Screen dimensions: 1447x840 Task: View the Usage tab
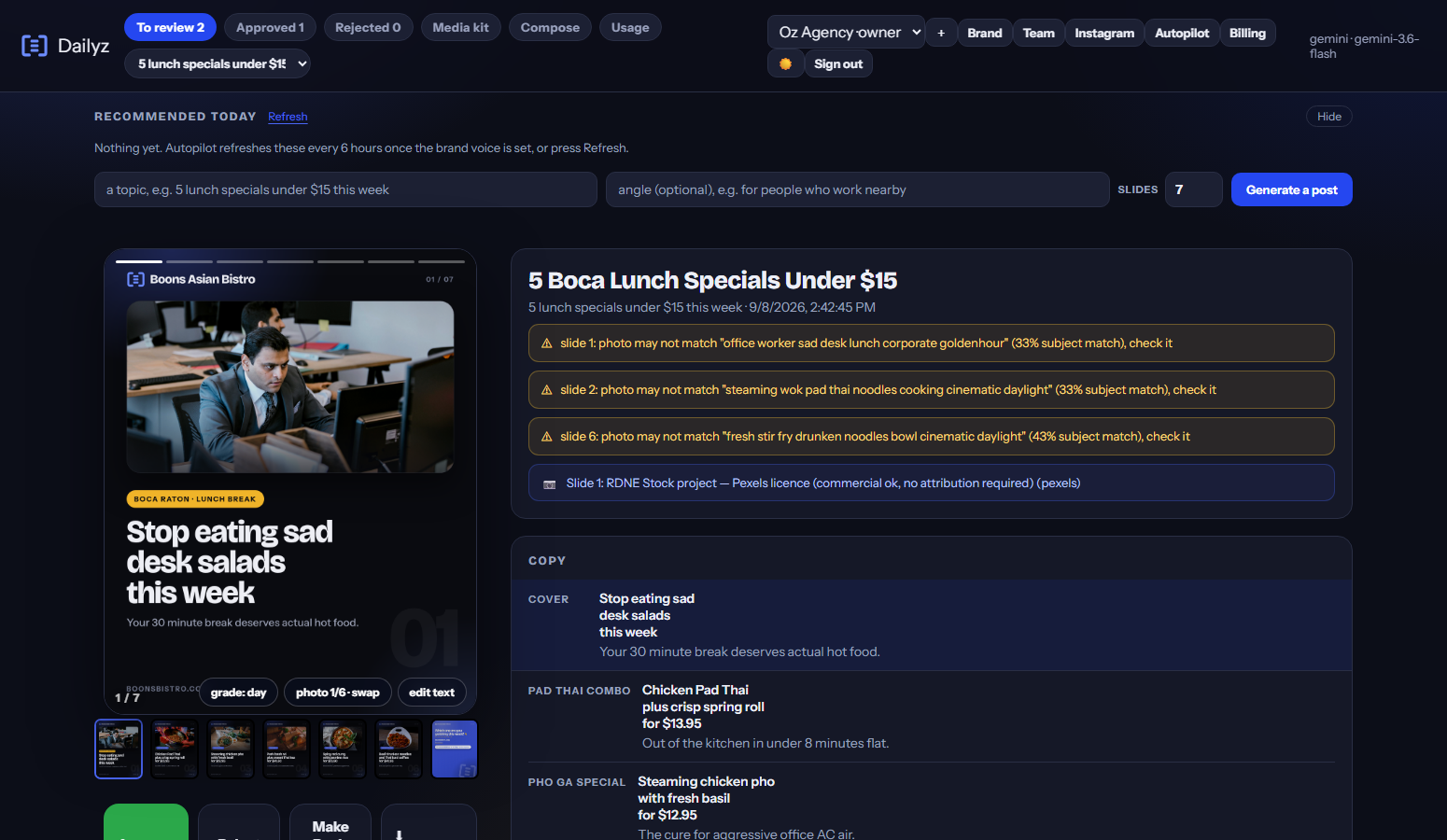coord(630,27)
